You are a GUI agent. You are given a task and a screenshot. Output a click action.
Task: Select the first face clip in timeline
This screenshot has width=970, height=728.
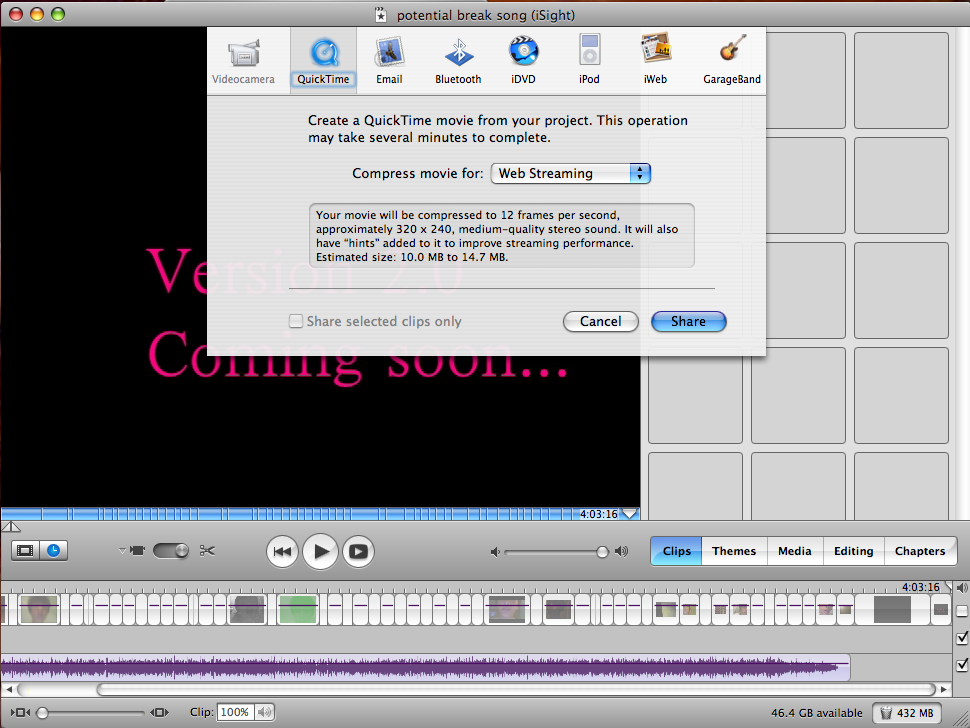click(39, 610)
